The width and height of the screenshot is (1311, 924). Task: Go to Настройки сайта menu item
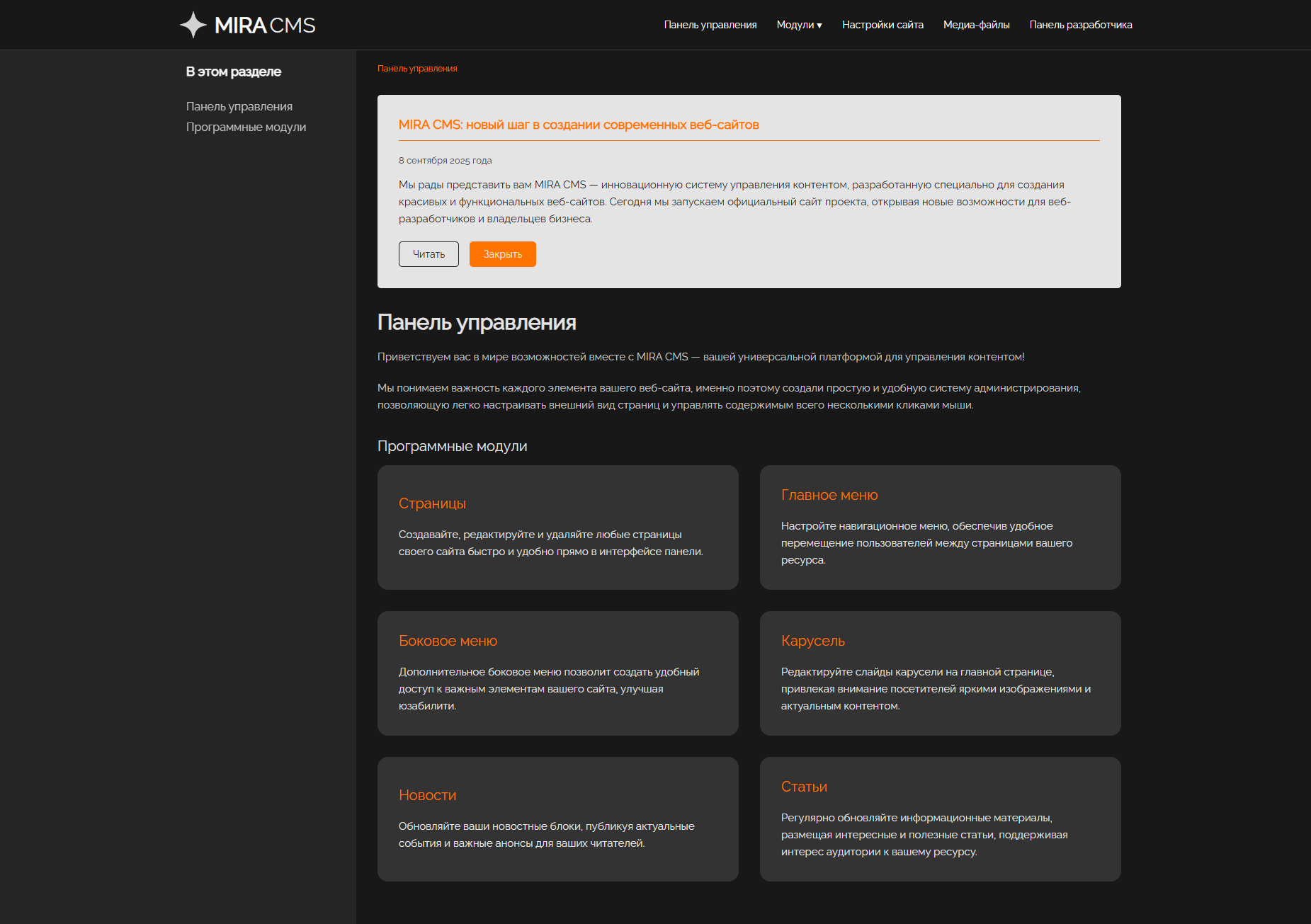882,25
